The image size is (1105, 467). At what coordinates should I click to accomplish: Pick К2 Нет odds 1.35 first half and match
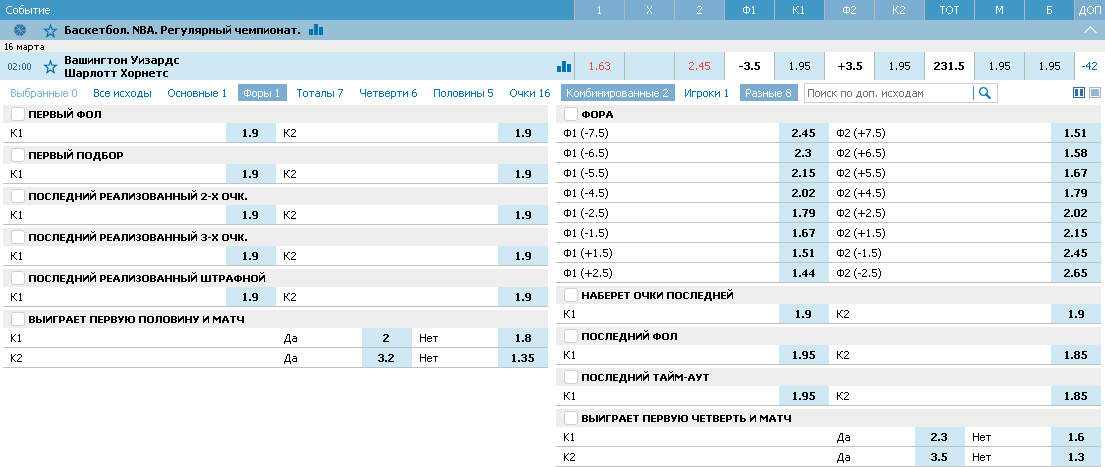522,358
